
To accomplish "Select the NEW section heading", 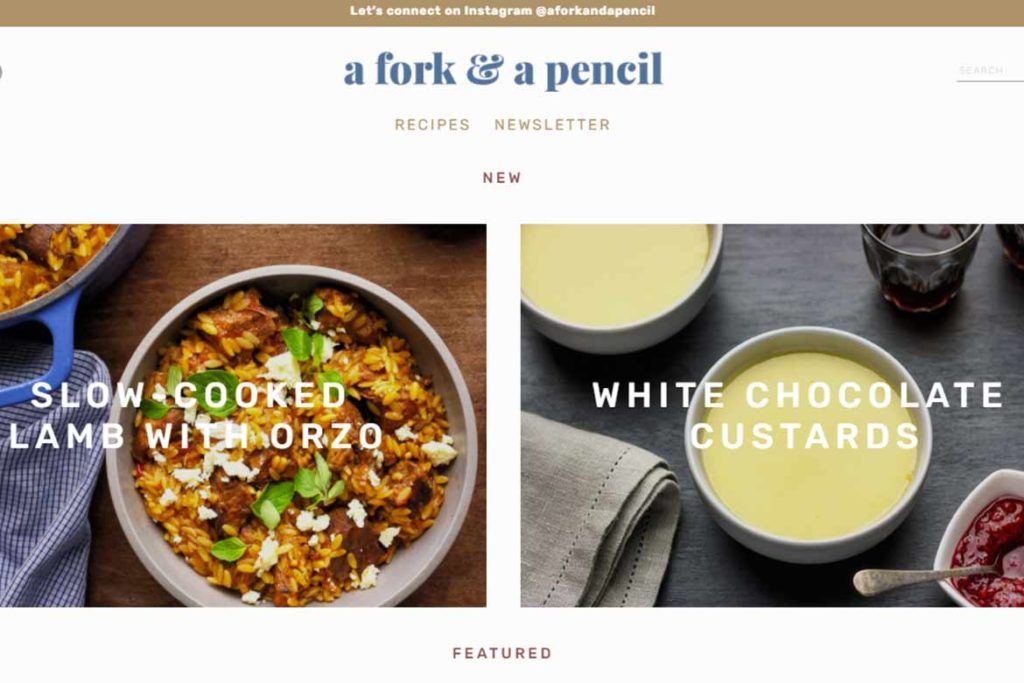I will pos(502,178).
